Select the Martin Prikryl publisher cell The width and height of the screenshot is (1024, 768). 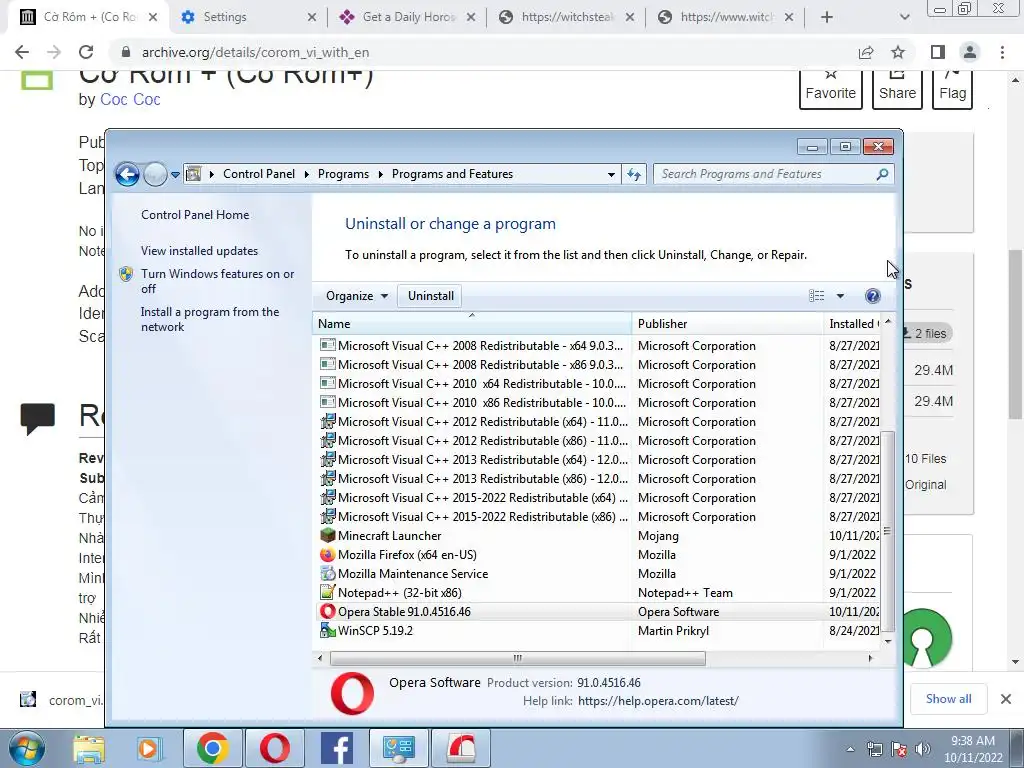673,630
